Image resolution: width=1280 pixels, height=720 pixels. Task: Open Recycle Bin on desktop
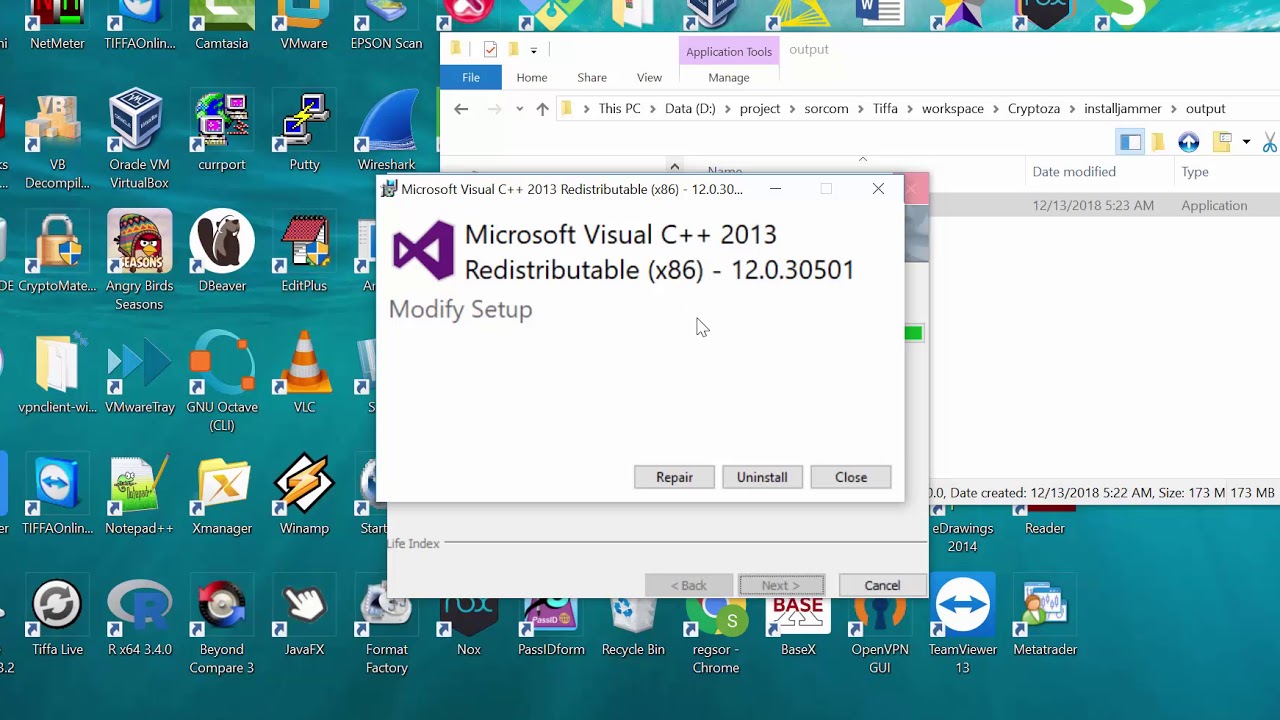[x=633, y=625]
